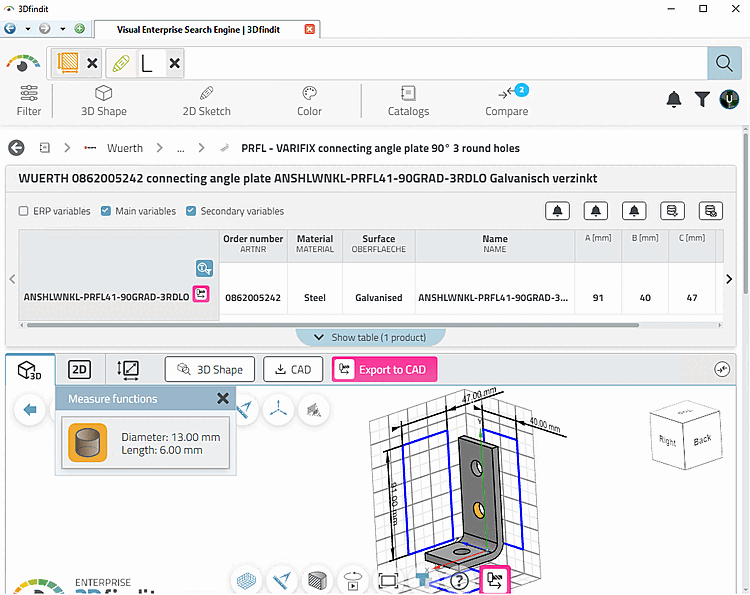Expand Show table (1 product)
This screenshot has width=750, height=595.
370,337
